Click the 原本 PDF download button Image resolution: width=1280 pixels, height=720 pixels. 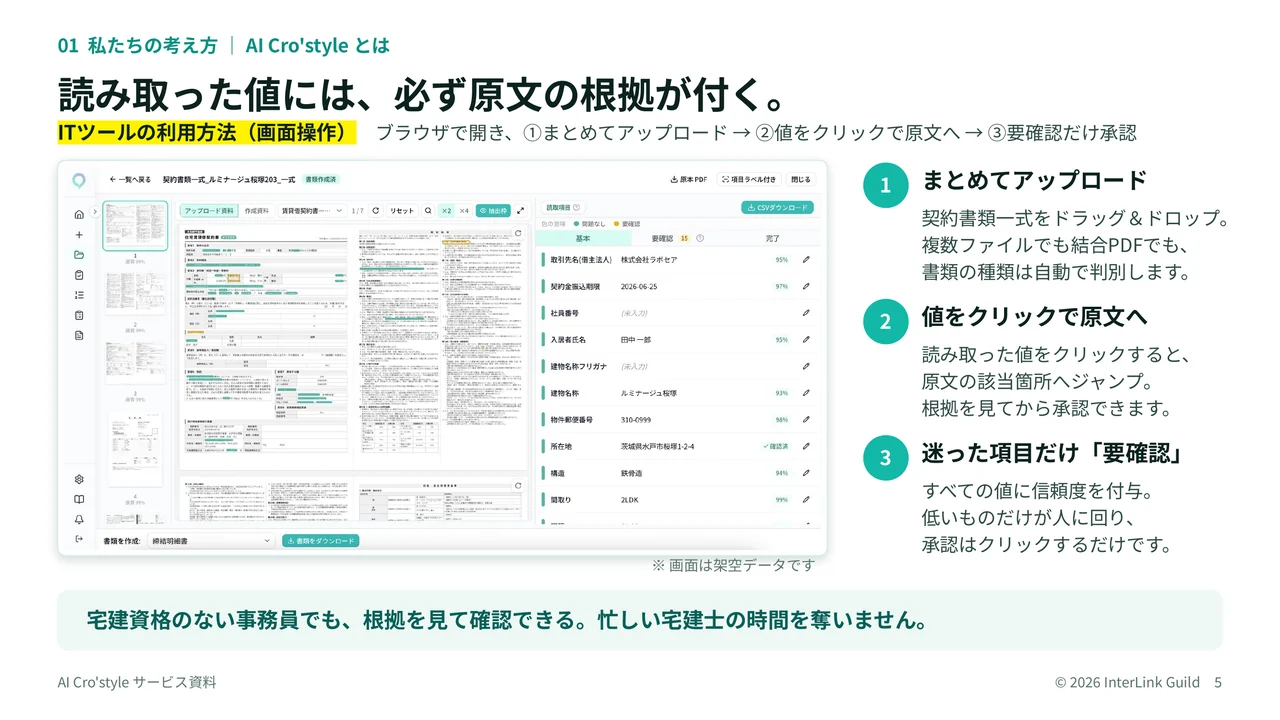click(x=689, y=180)
